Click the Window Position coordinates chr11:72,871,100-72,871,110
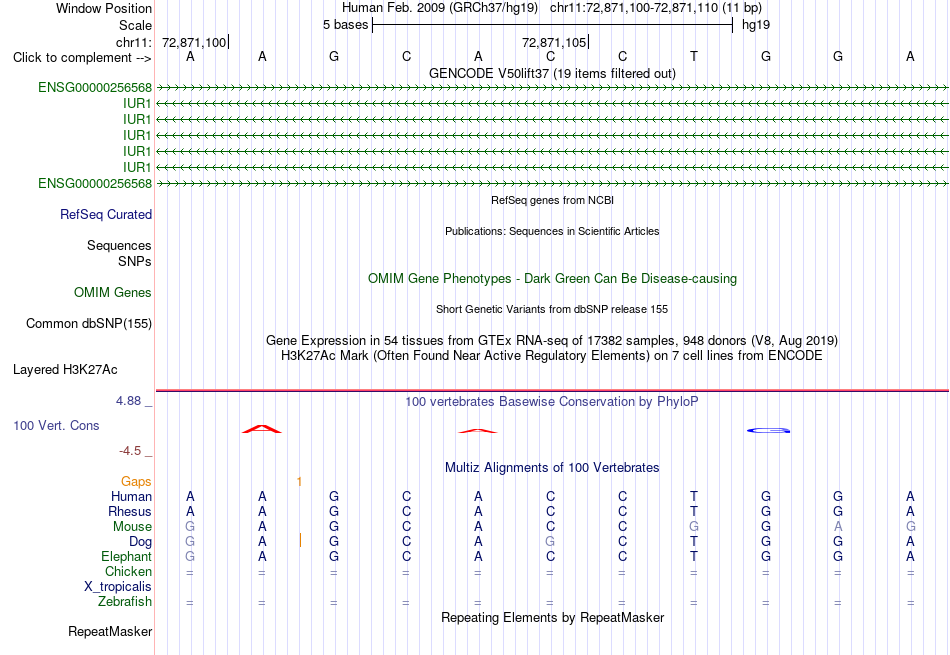Screen dimensions: 950x655 click(x=634, y=8)
